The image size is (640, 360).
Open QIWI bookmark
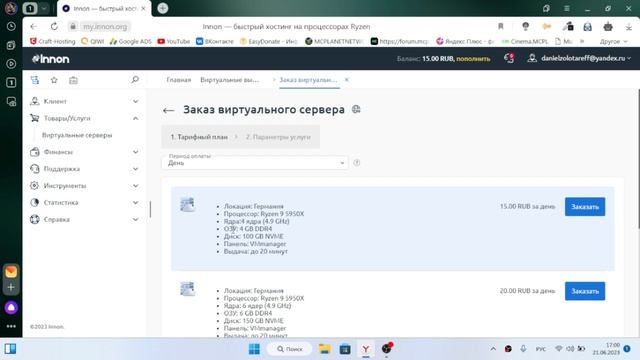point(93,41)
